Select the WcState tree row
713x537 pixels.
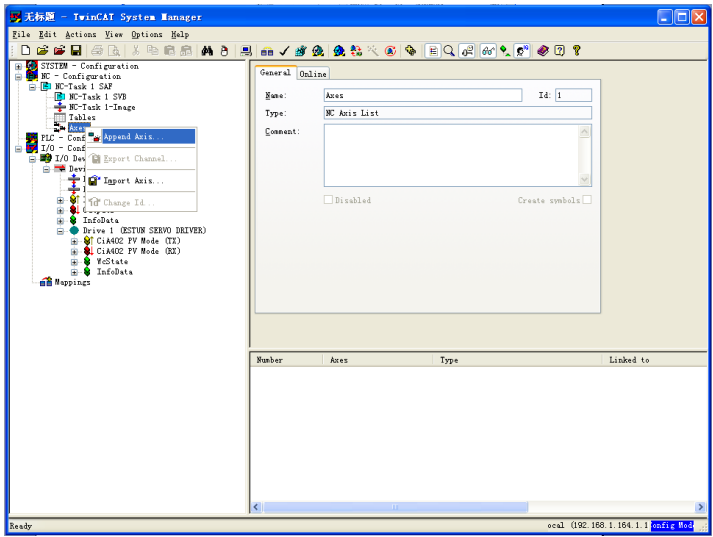pyautogui.click(x=106, y=261)
